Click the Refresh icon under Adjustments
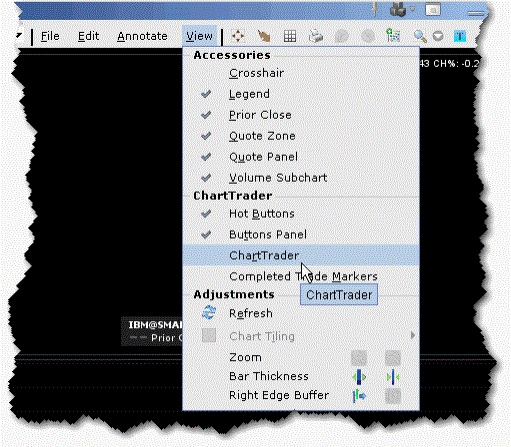The height and width of the screenshot is (447, 511). 209,313
